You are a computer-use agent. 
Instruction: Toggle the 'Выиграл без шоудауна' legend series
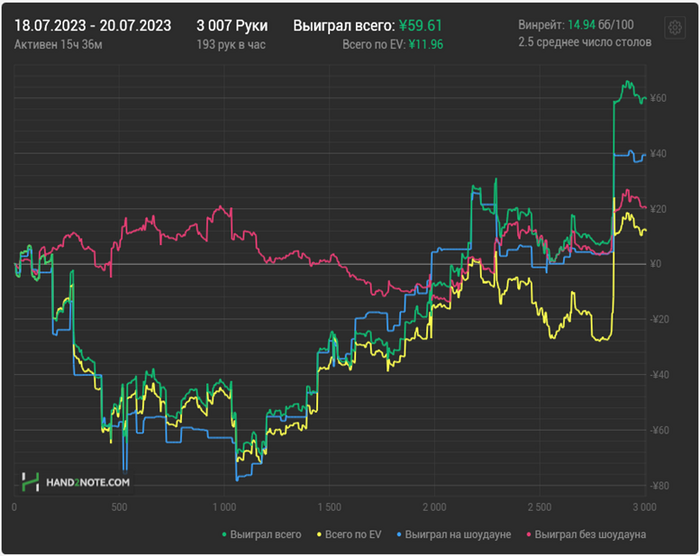pyautogui.click(x=586, y=534)
